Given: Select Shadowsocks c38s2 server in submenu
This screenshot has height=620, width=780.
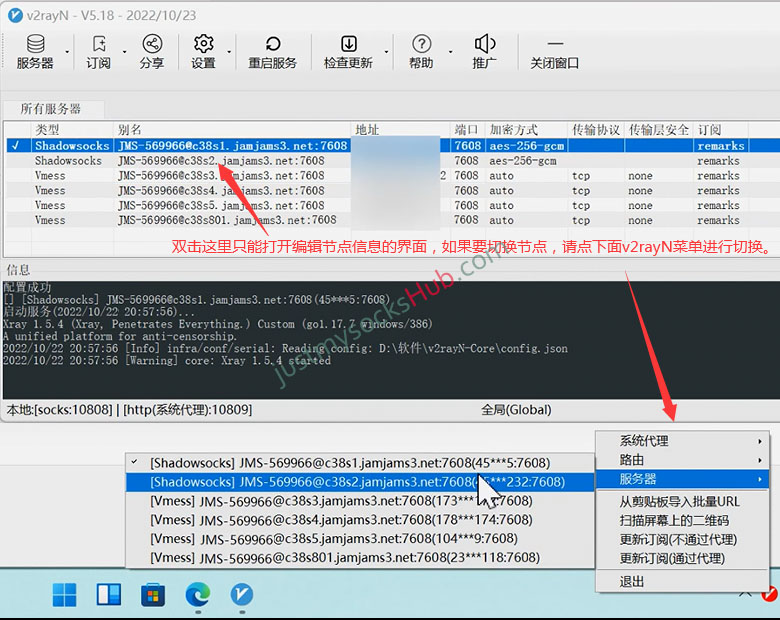Looking at the screenshot, I should click(360, 482).
